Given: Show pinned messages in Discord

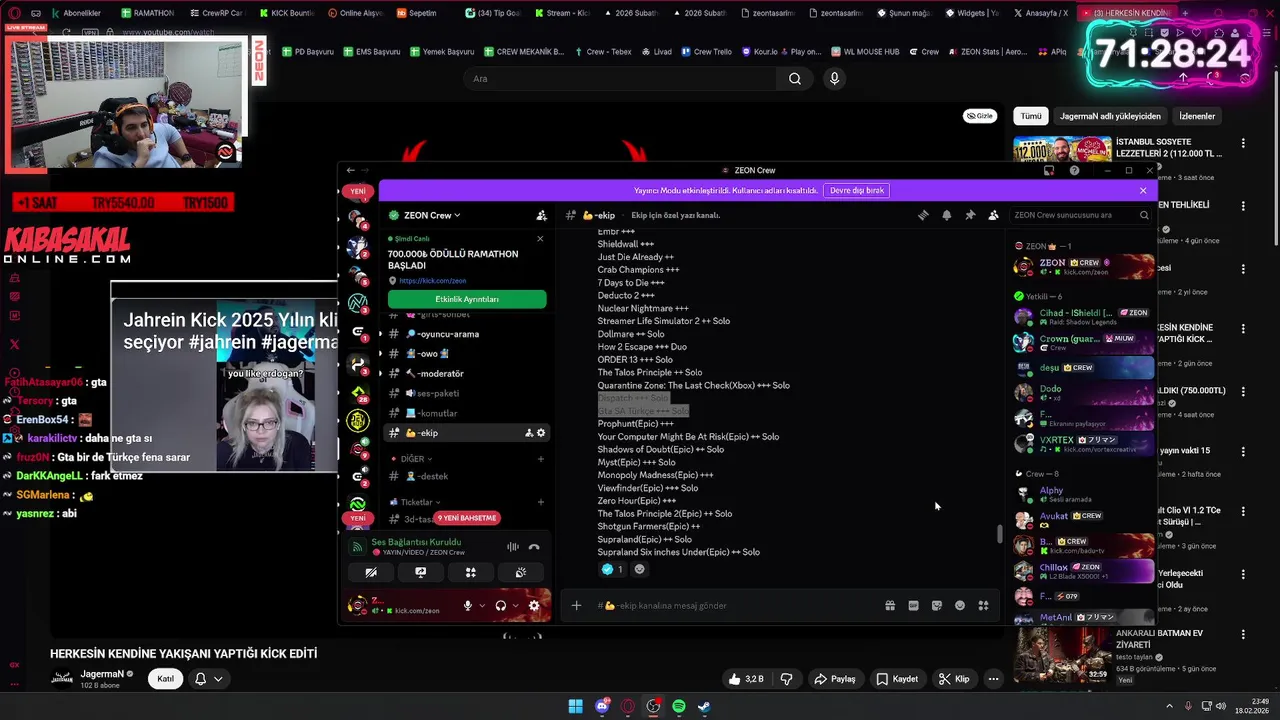Looking at the screenshot, I should [x=970, y=215].
